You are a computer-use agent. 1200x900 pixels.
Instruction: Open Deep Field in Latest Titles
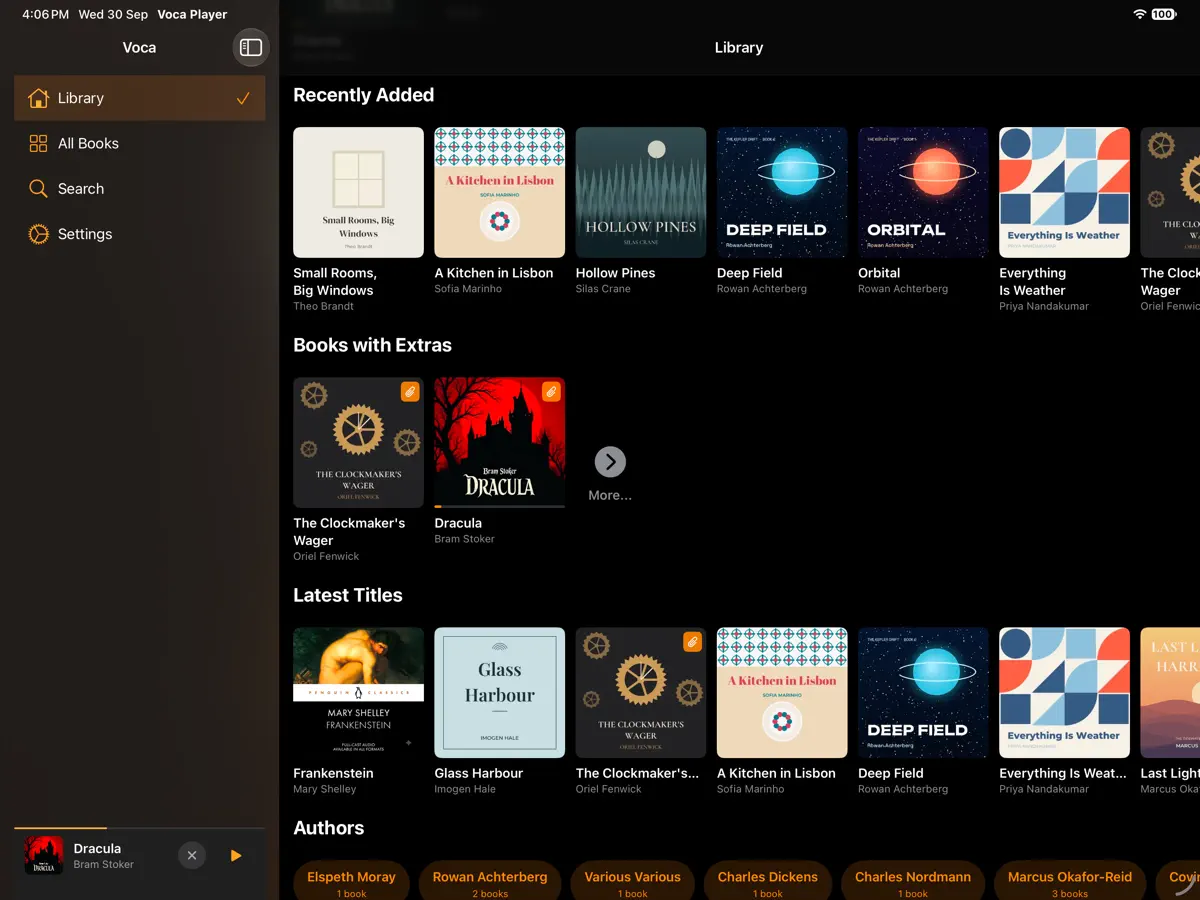(x=923, y=692)
